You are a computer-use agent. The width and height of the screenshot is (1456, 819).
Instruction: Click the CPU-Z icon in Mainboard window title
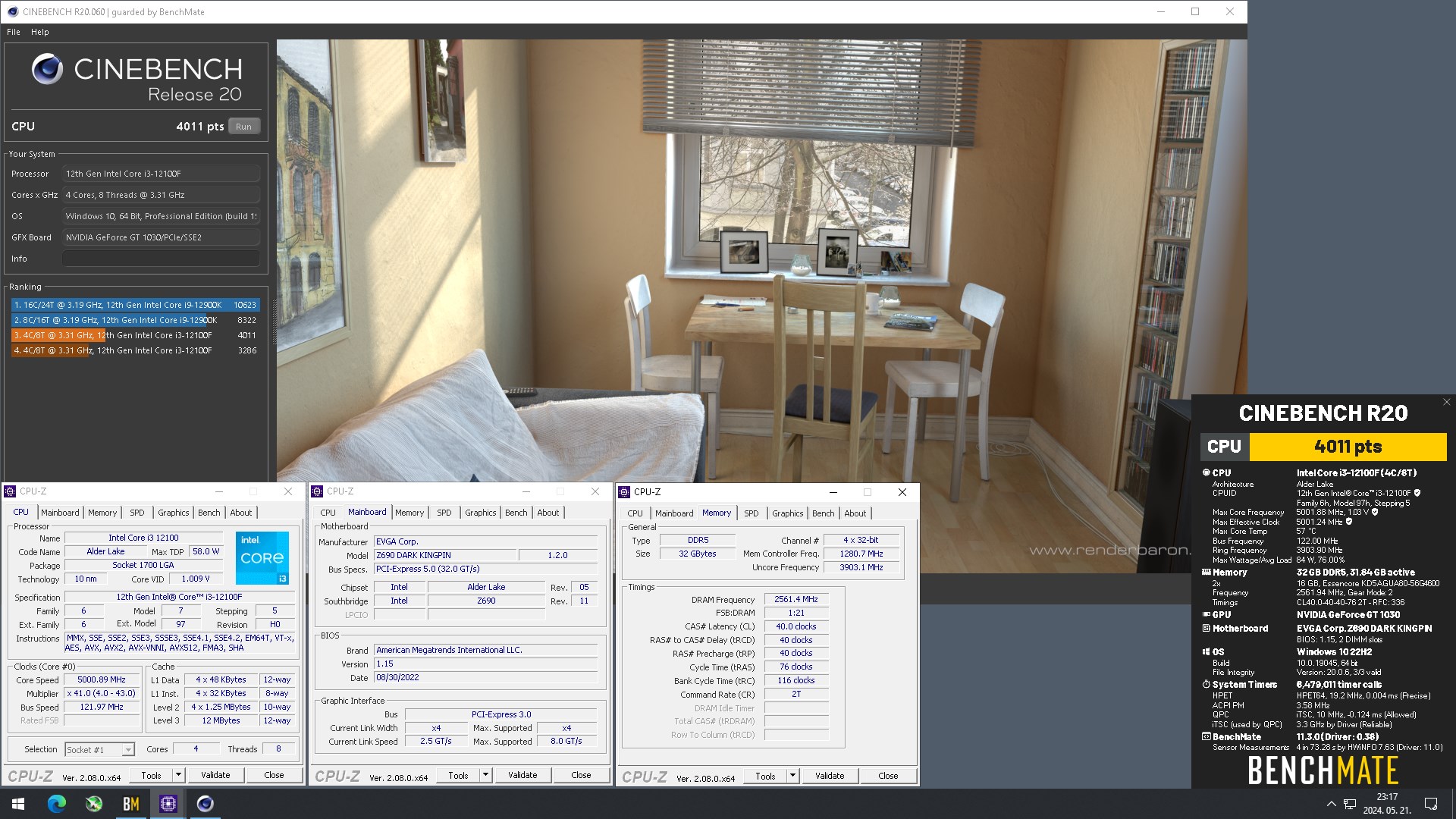[317, 491]
